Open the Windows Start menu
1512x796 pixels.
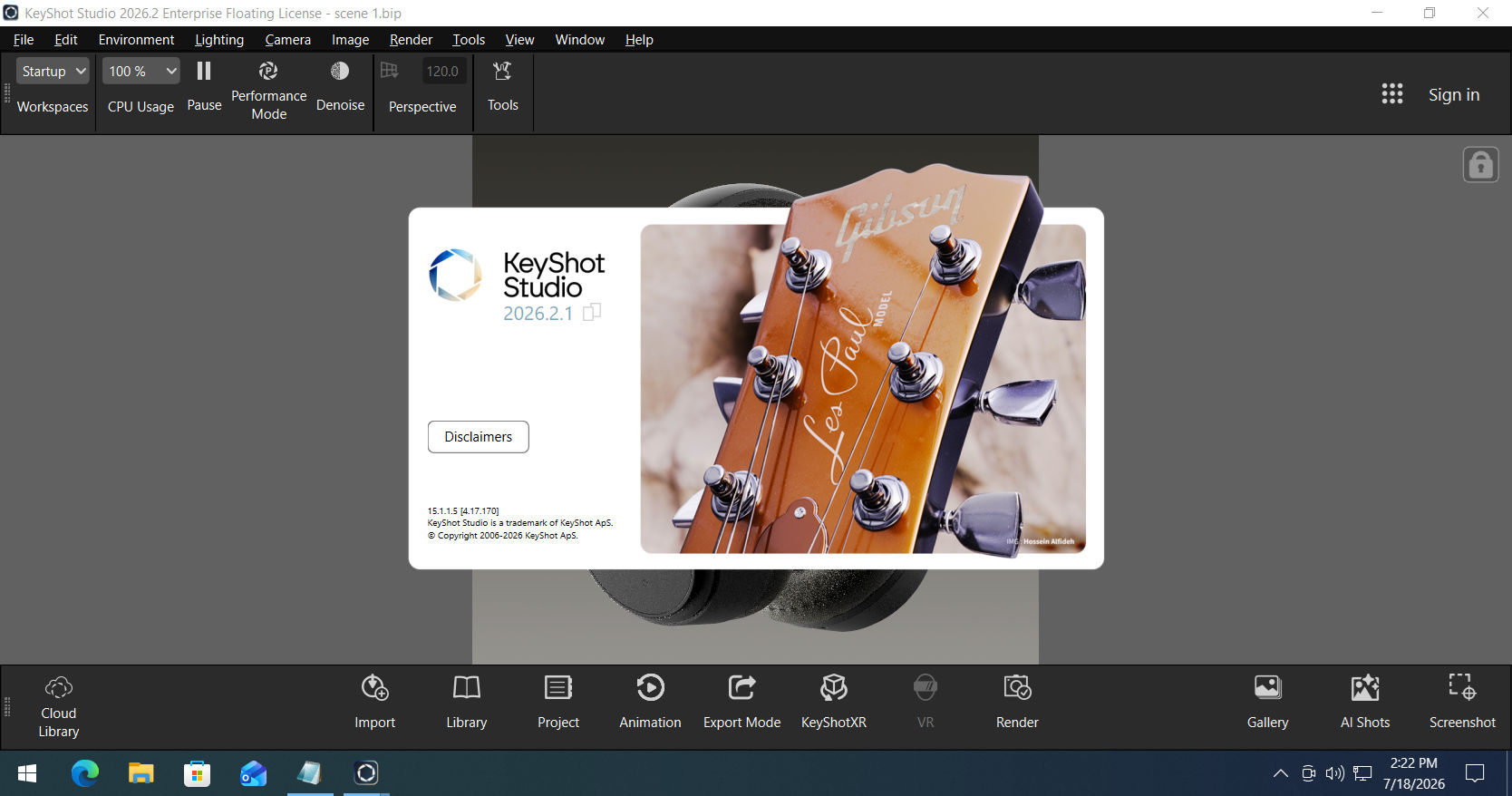click(x=27, y=773)
